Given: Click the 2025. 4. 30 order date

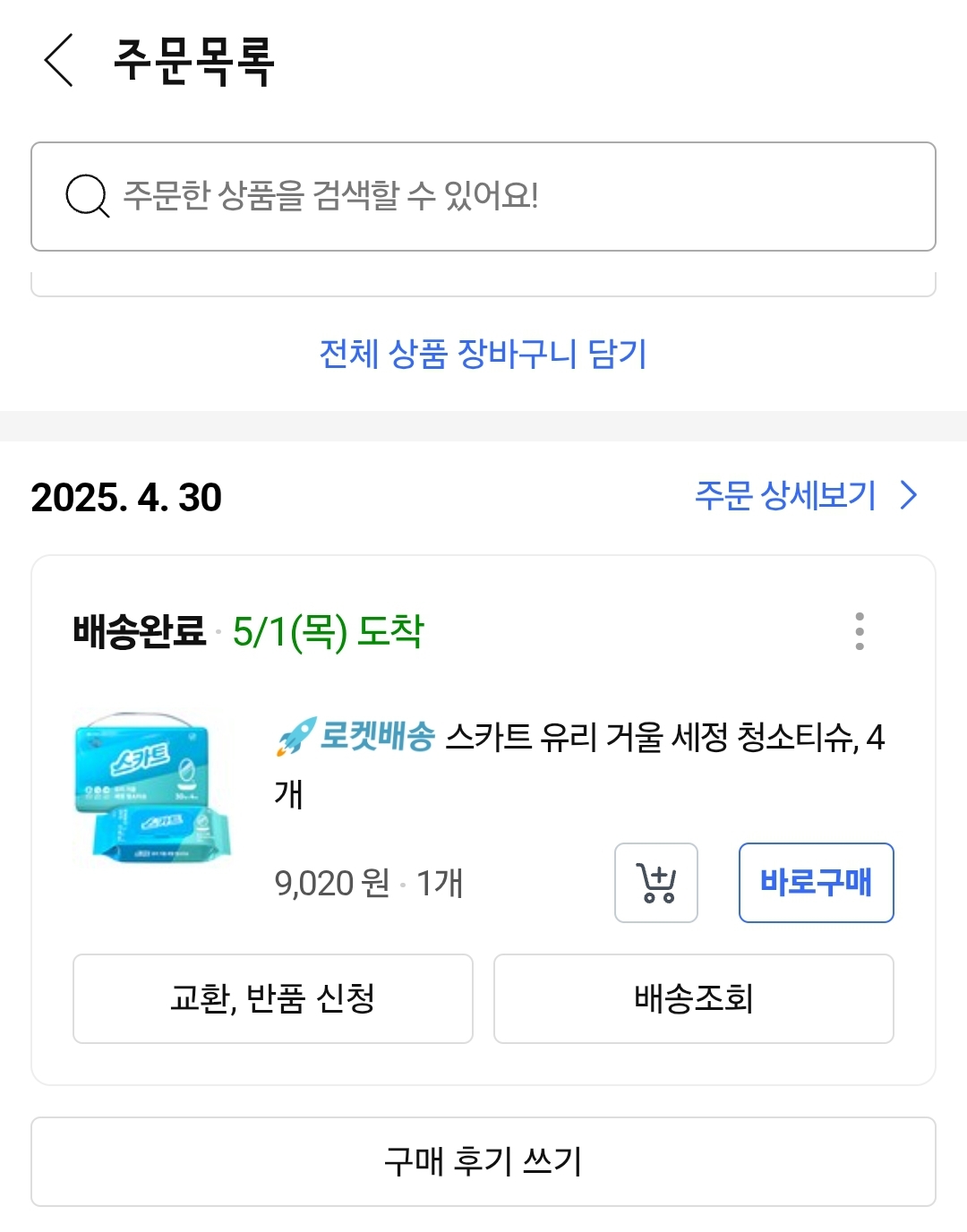Looking at the screenshot, I should point(126,498).
